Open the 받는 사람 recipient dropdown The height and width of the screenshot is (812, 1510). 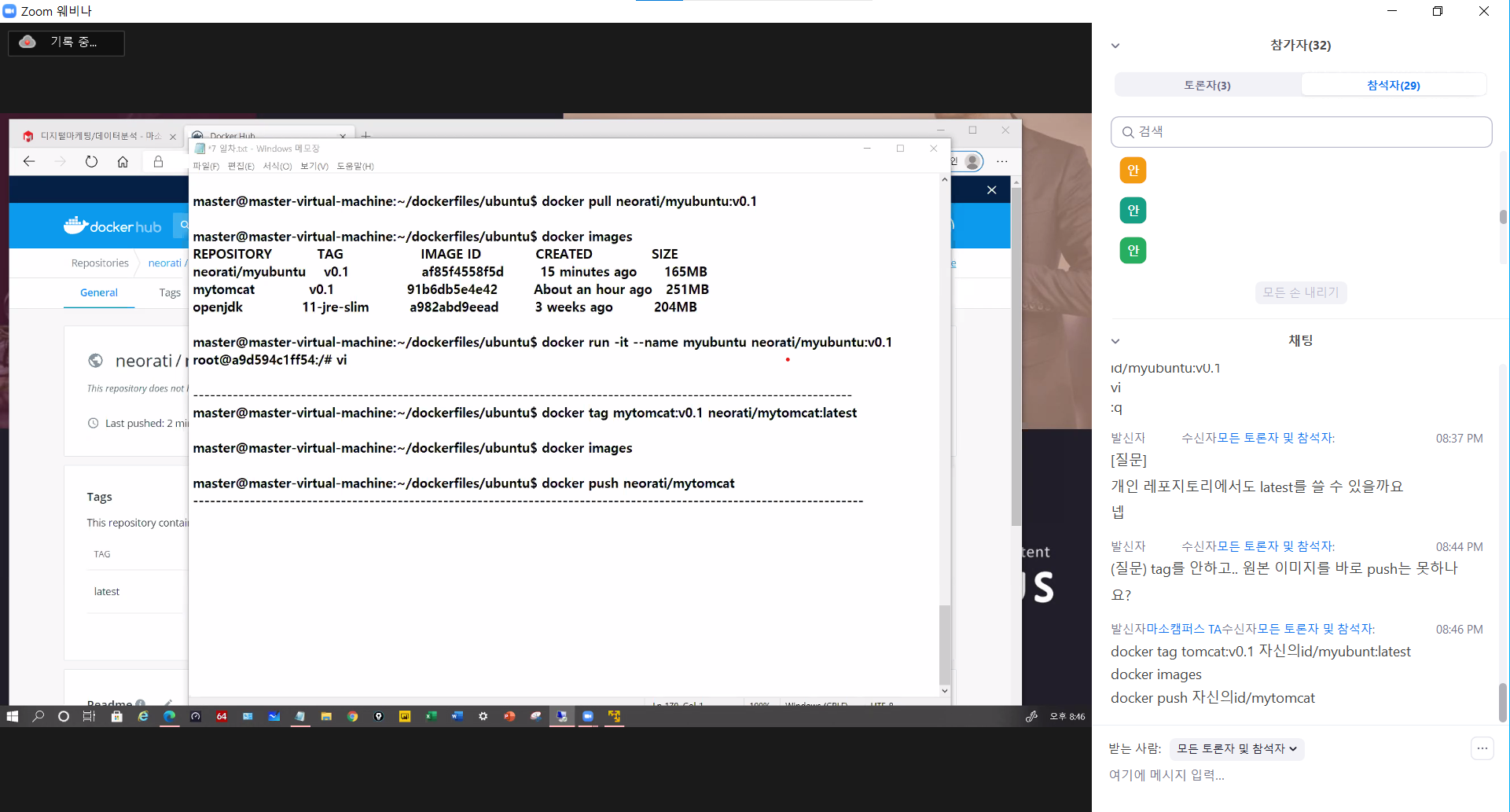(x=1236, y=749)
